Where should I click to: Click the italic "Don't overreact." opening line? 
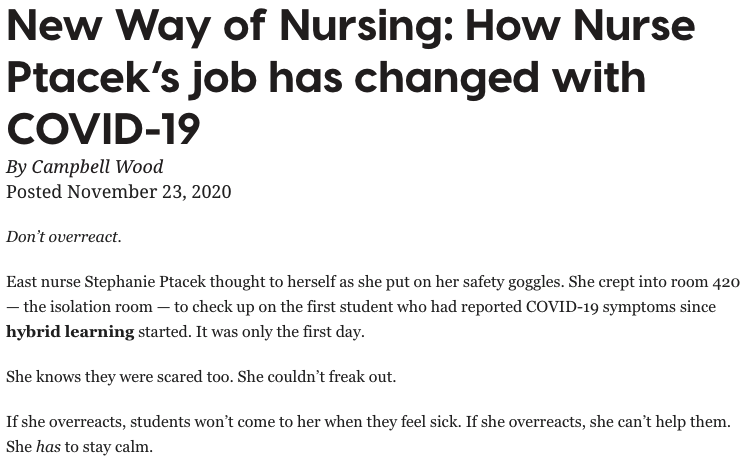pos(64,237)
